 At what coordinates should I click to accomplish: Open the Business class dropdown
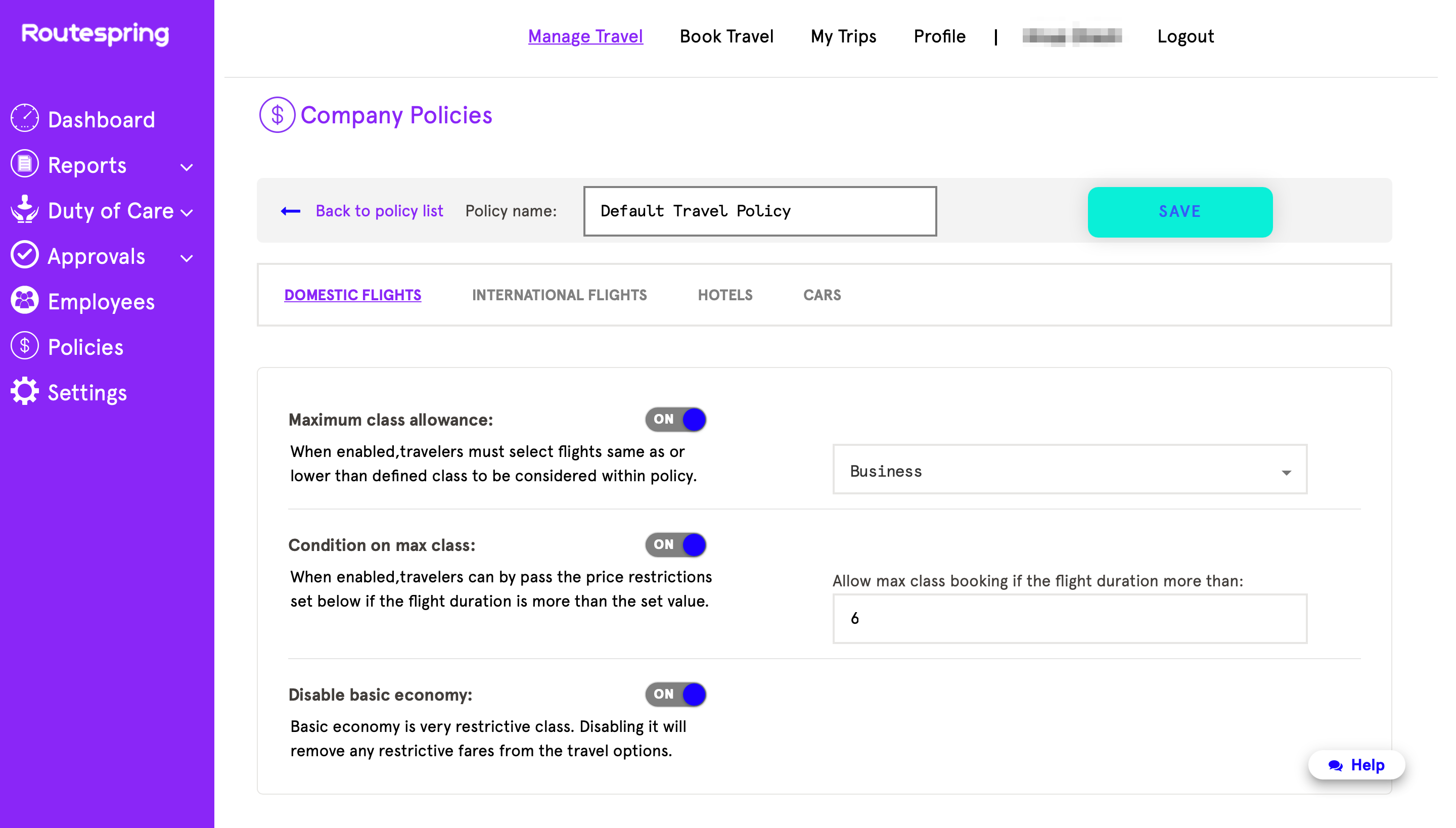tap(1069, 470)
